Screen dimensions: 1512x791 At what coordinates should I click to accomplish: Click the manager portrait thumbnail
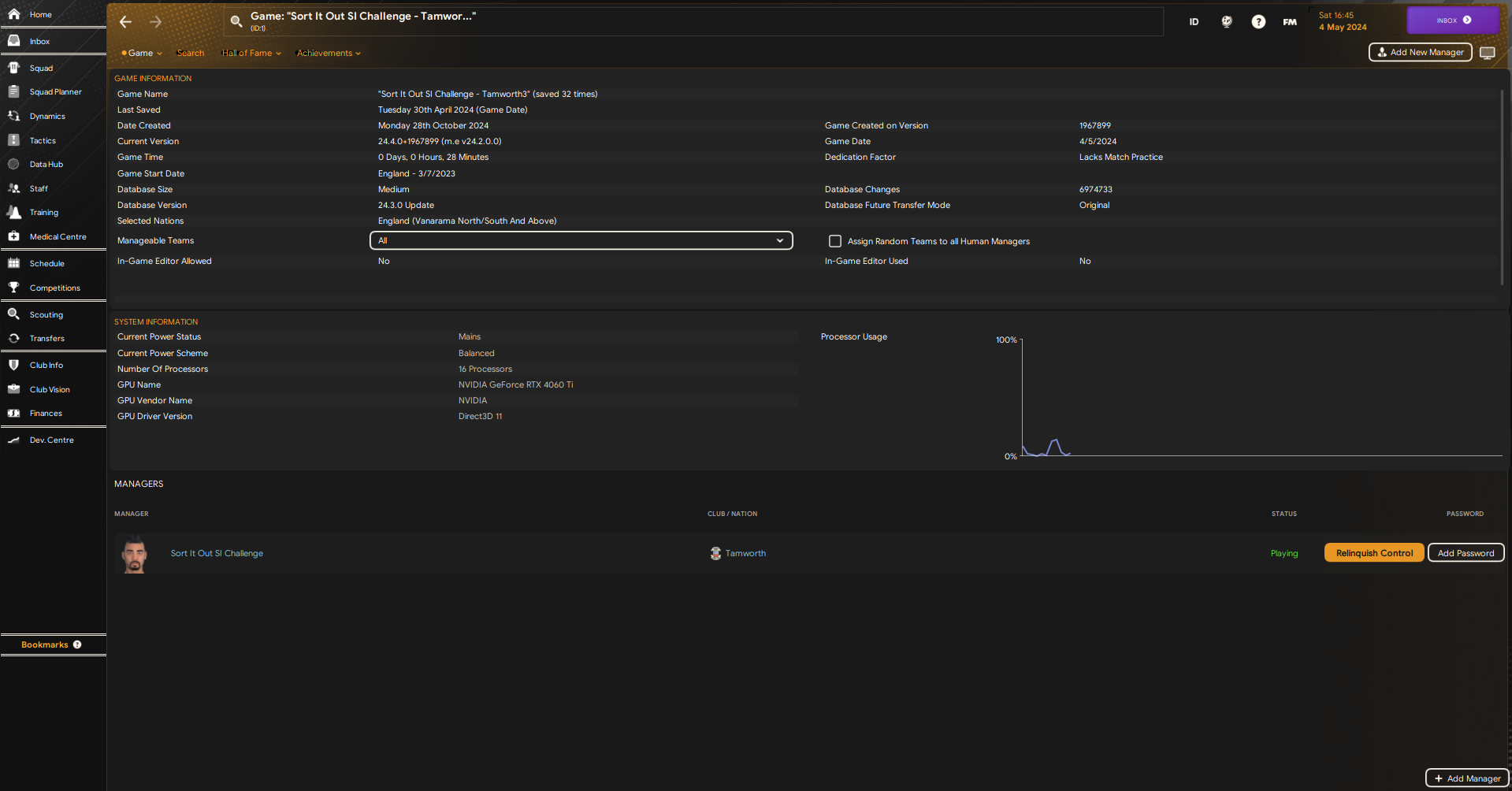[x=135, y=554]
